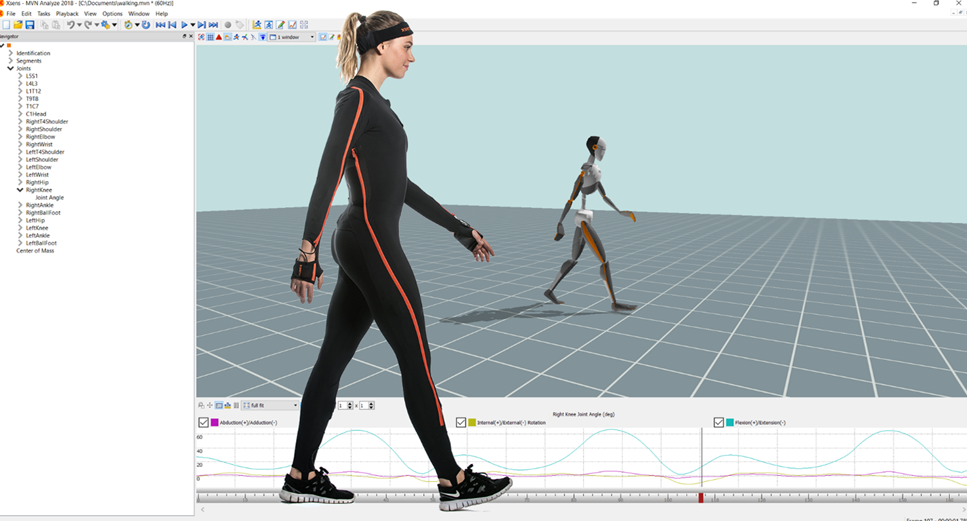
Task: Click the grey record button
Action: coord(228,25)
